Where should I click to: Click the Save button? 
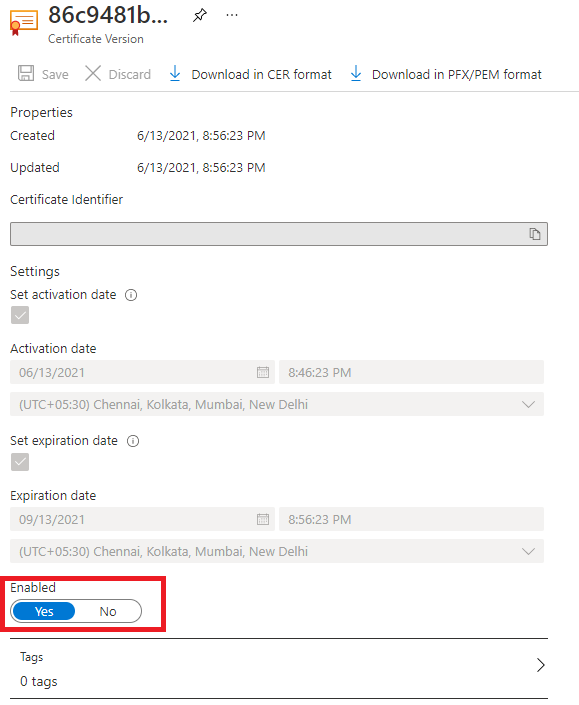pyautogui.click(x=44, y=74)
